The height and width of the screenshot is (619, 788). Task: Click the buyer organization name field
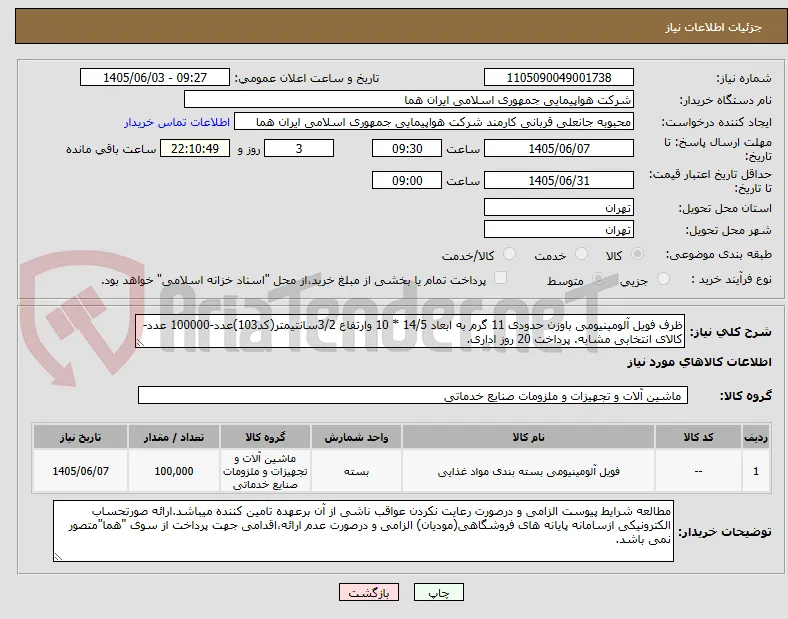[409, 99]
